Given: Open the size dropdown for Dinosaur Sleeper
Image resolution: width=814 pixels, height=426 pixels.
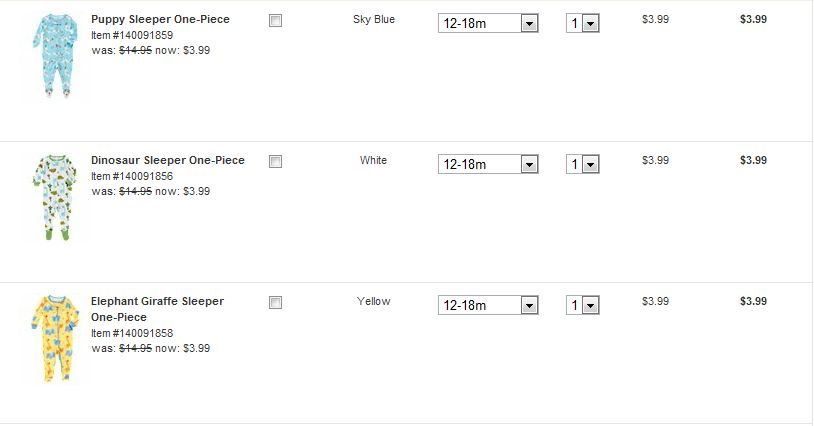Looking at the screenshot, I should coord(488,164).
